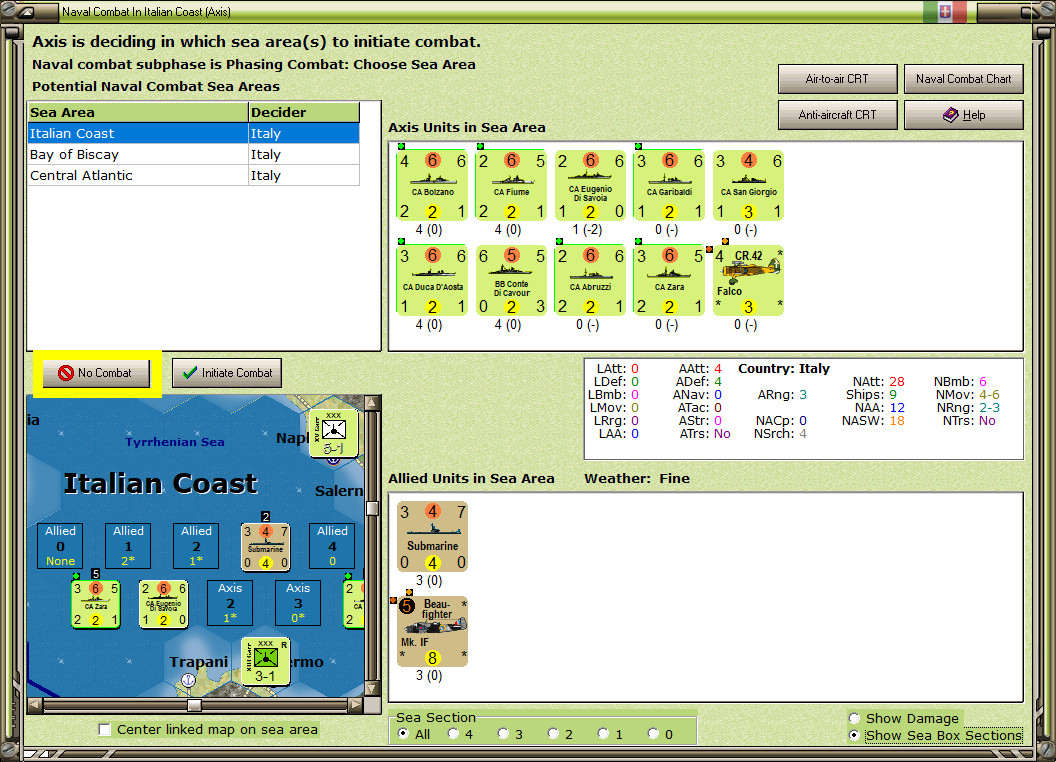Click the Axis 2 sea box section
The height and width of the screenshot is (762, 1056).
pos(230,603)
